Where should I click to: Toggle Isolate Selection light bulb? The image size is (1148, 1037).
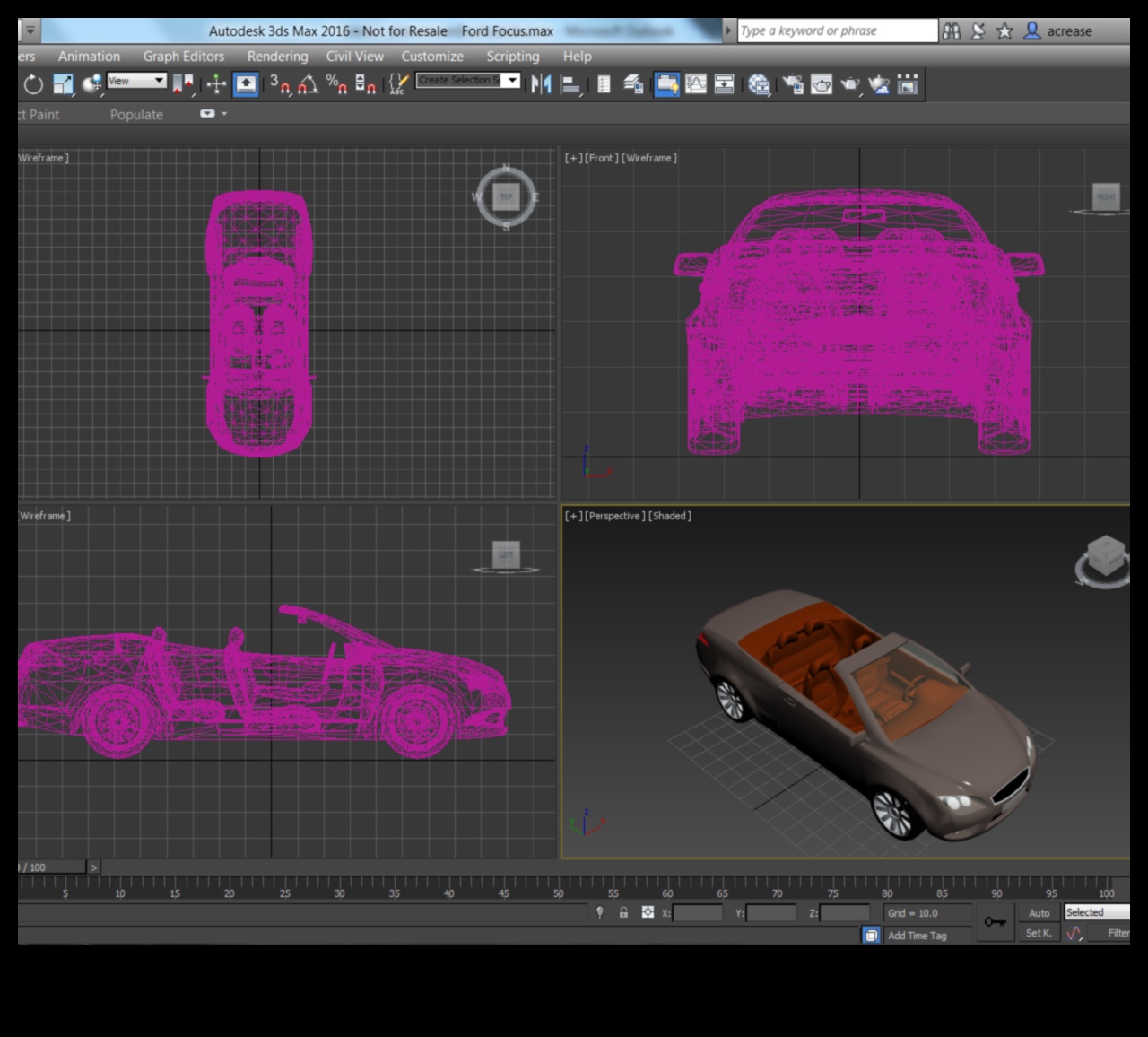[x=601, y=913]
